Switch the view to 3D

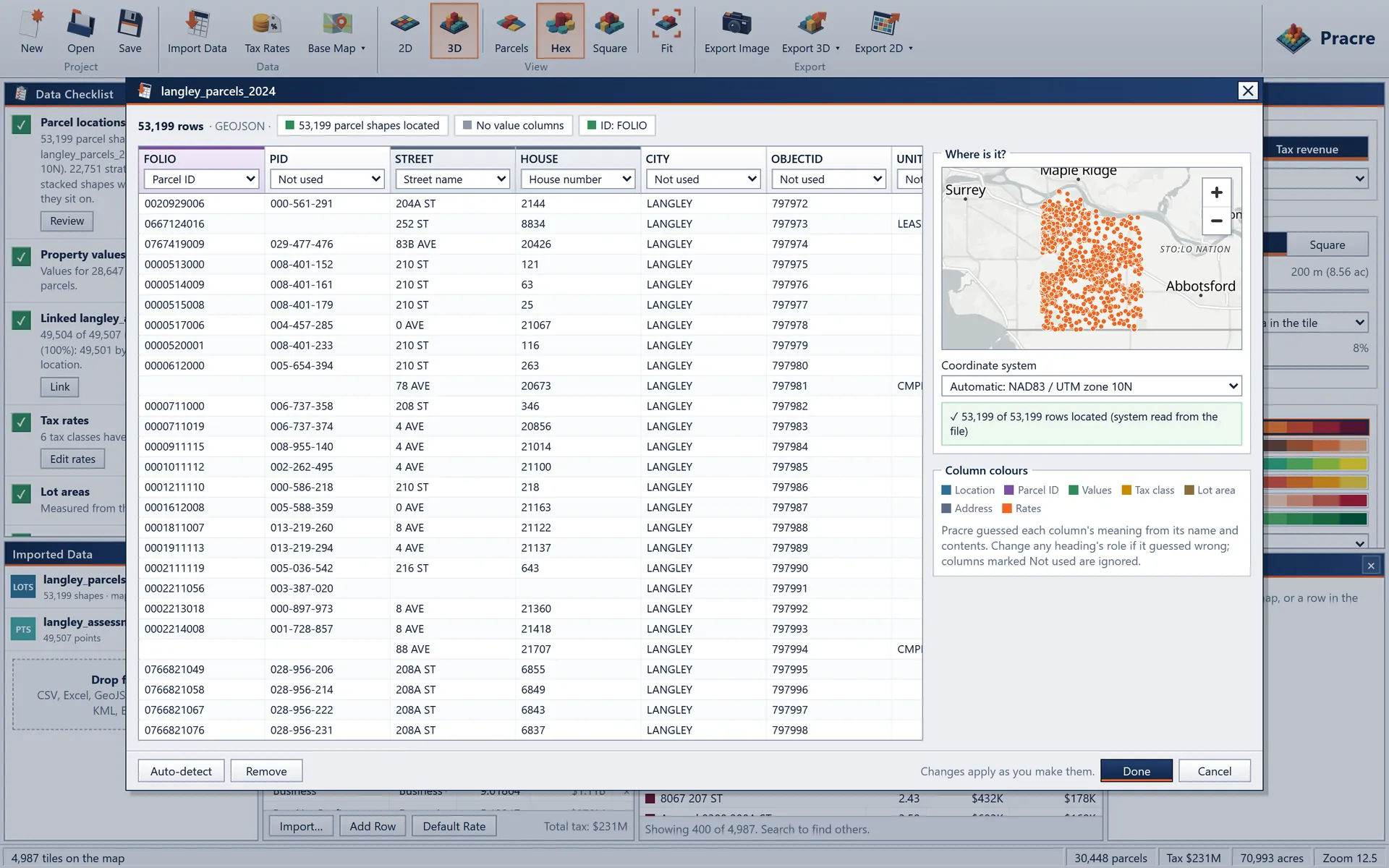[454, 33]
